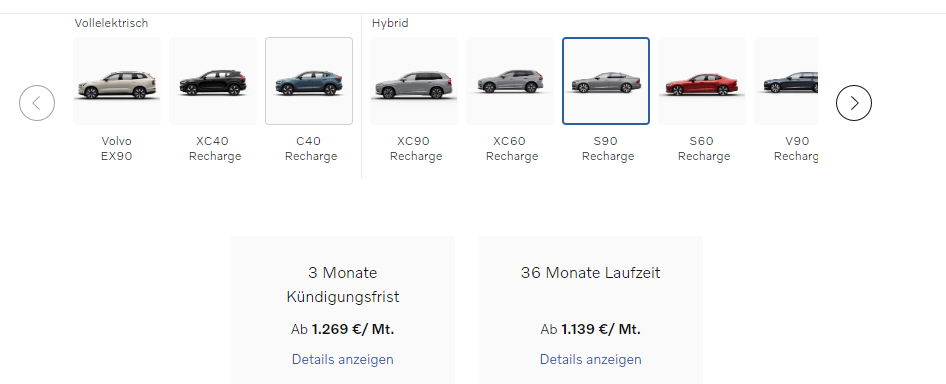Click the XC90 Recharge text label
This screenshot has height=384, width=946.
(x=416, y=149)
